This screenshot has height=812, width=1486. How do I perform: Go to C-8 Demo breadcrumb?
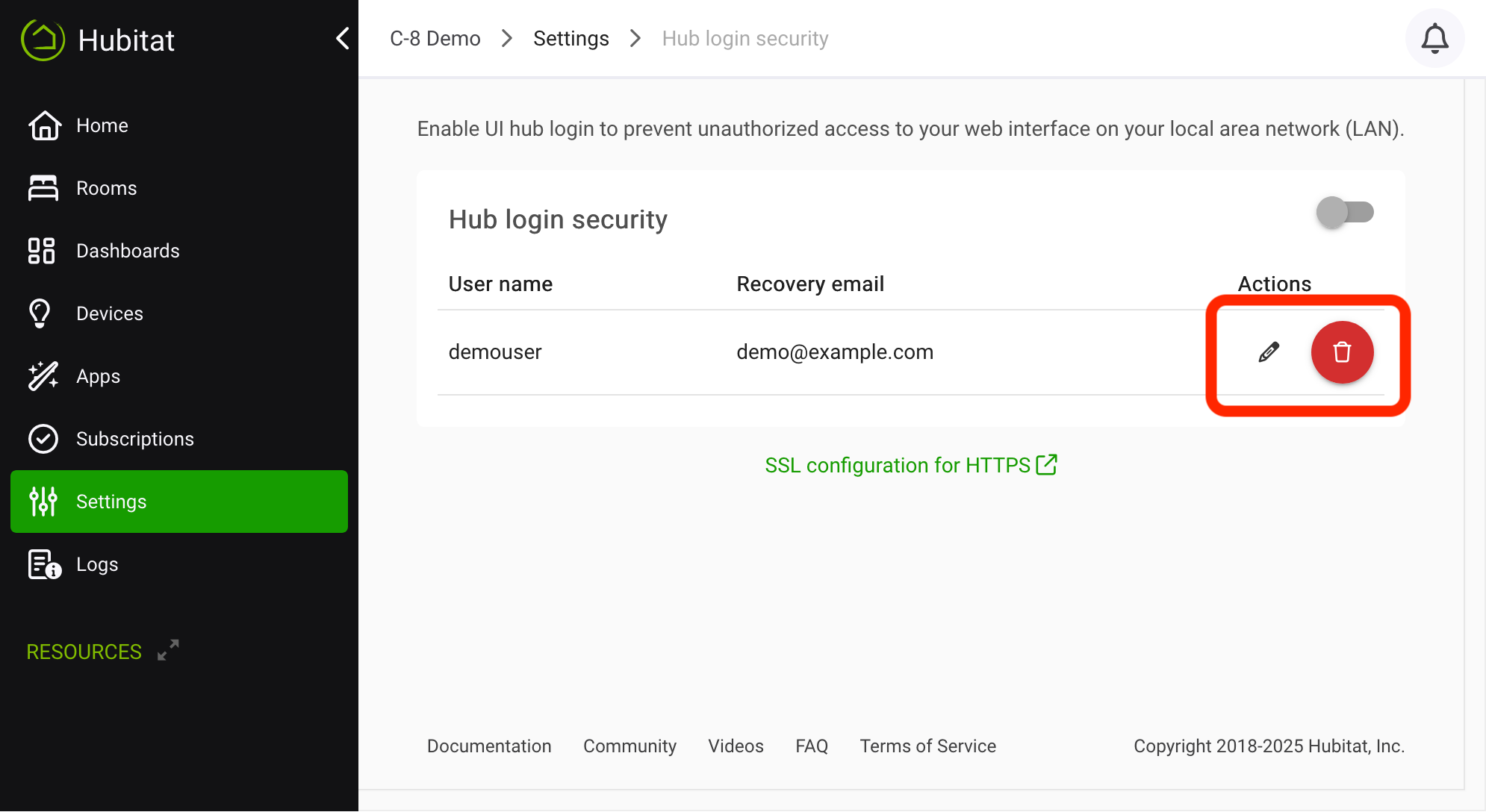point(435,39)
